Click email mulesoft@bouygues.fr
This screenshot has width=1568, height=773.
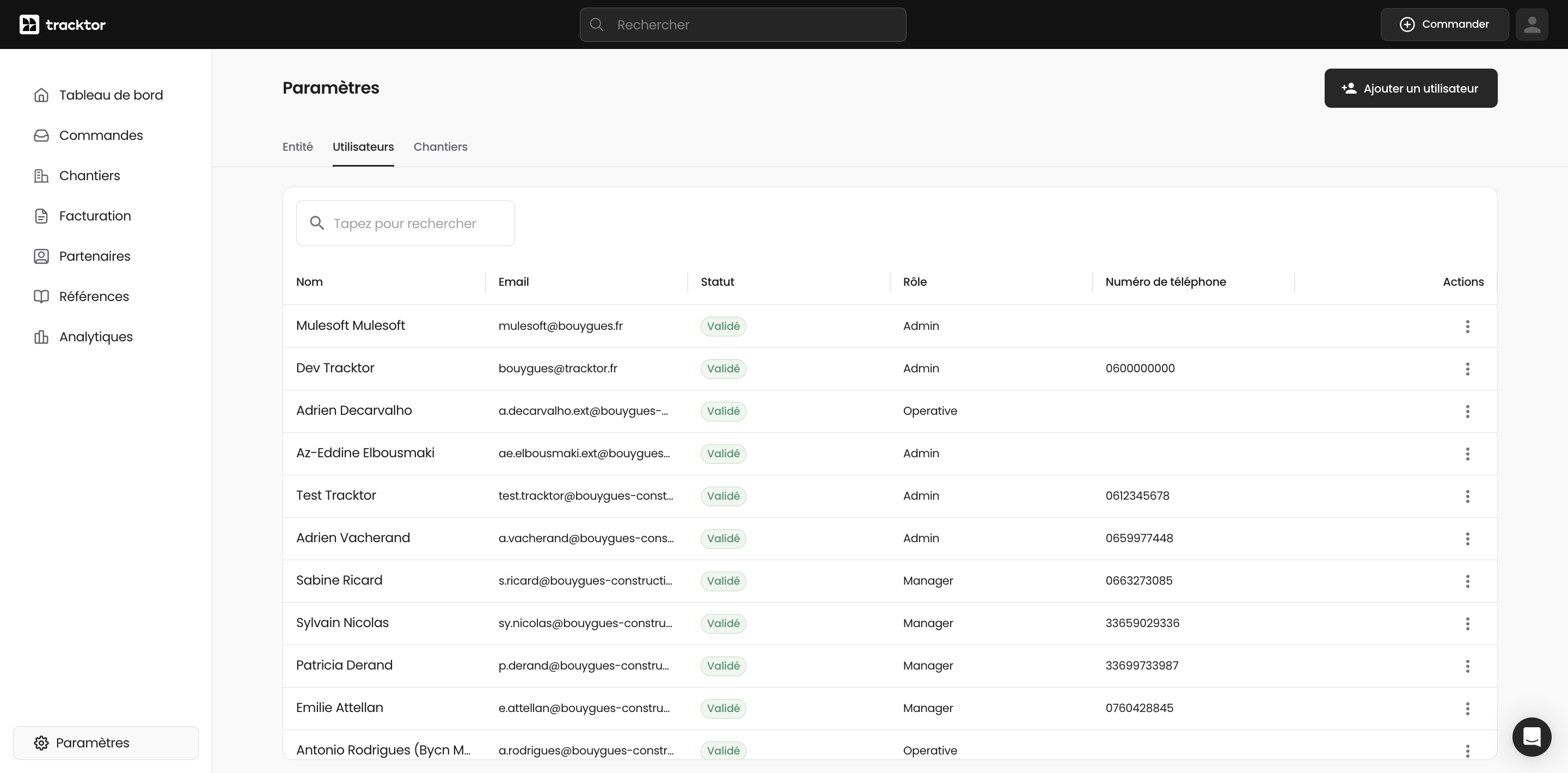click(560, 326)
